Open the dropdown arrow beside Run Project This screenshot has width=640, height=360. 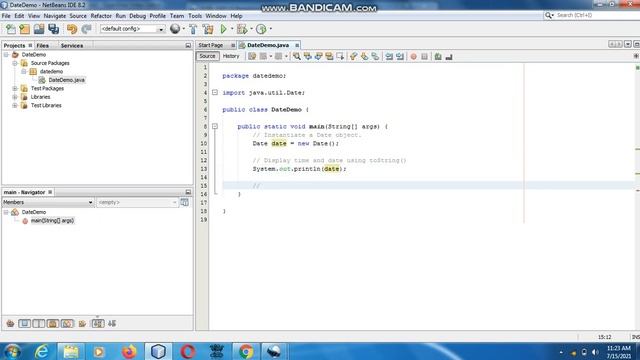pos(232,29)
